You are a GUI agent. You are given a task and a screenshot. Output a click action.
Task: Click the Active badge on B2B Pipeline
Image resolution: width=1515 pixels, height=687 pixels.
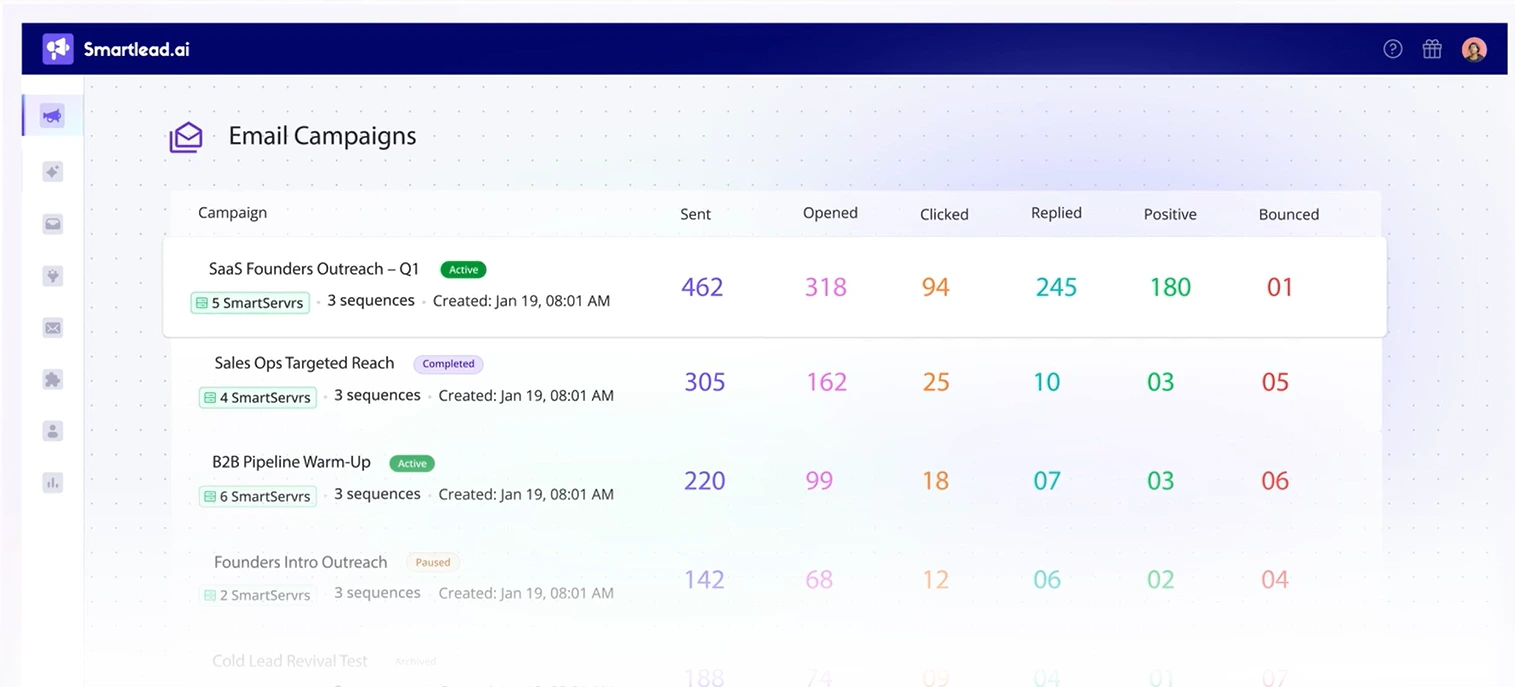point(412,463)
